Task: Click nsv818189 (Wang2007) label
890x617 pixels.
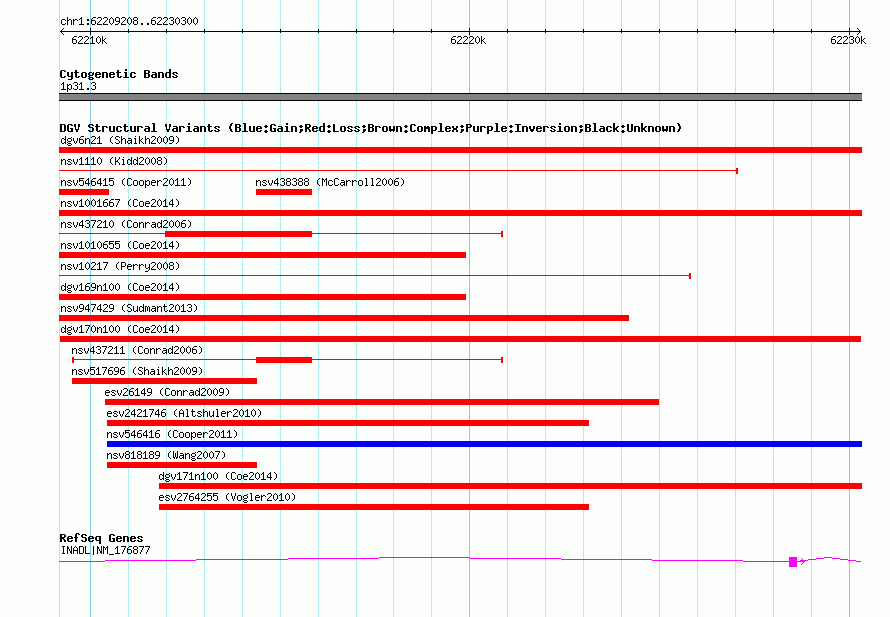Action: tap(166, 455)
